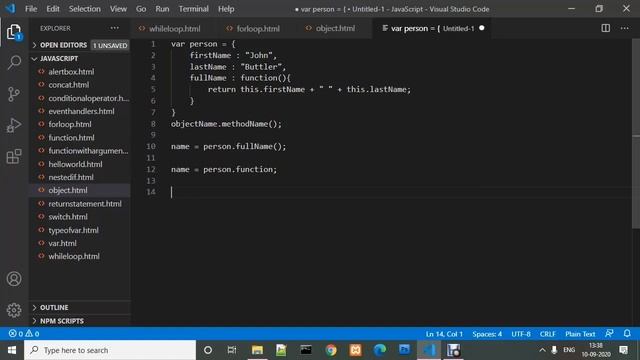Split the editor to the right
Image resolution: width=640 pixels, height=360 pixels.
606,28
